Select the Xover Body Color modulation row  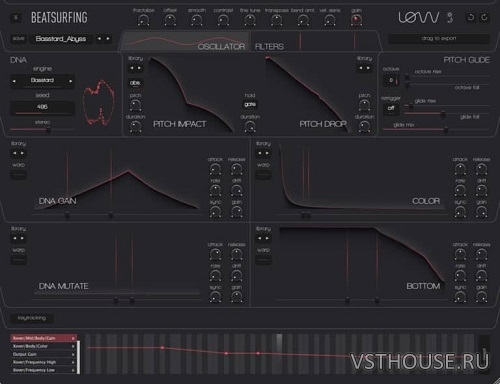44,346
